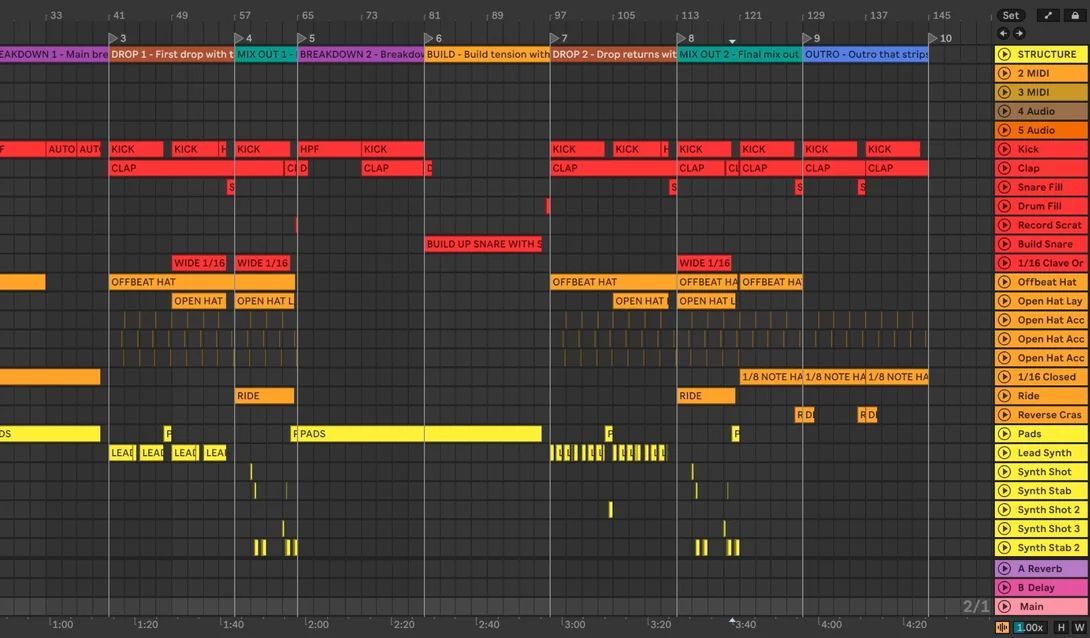Jump to locator 3 flag
The width and height of the screenshot is (1090, 638).
click(x=113, y=38)
